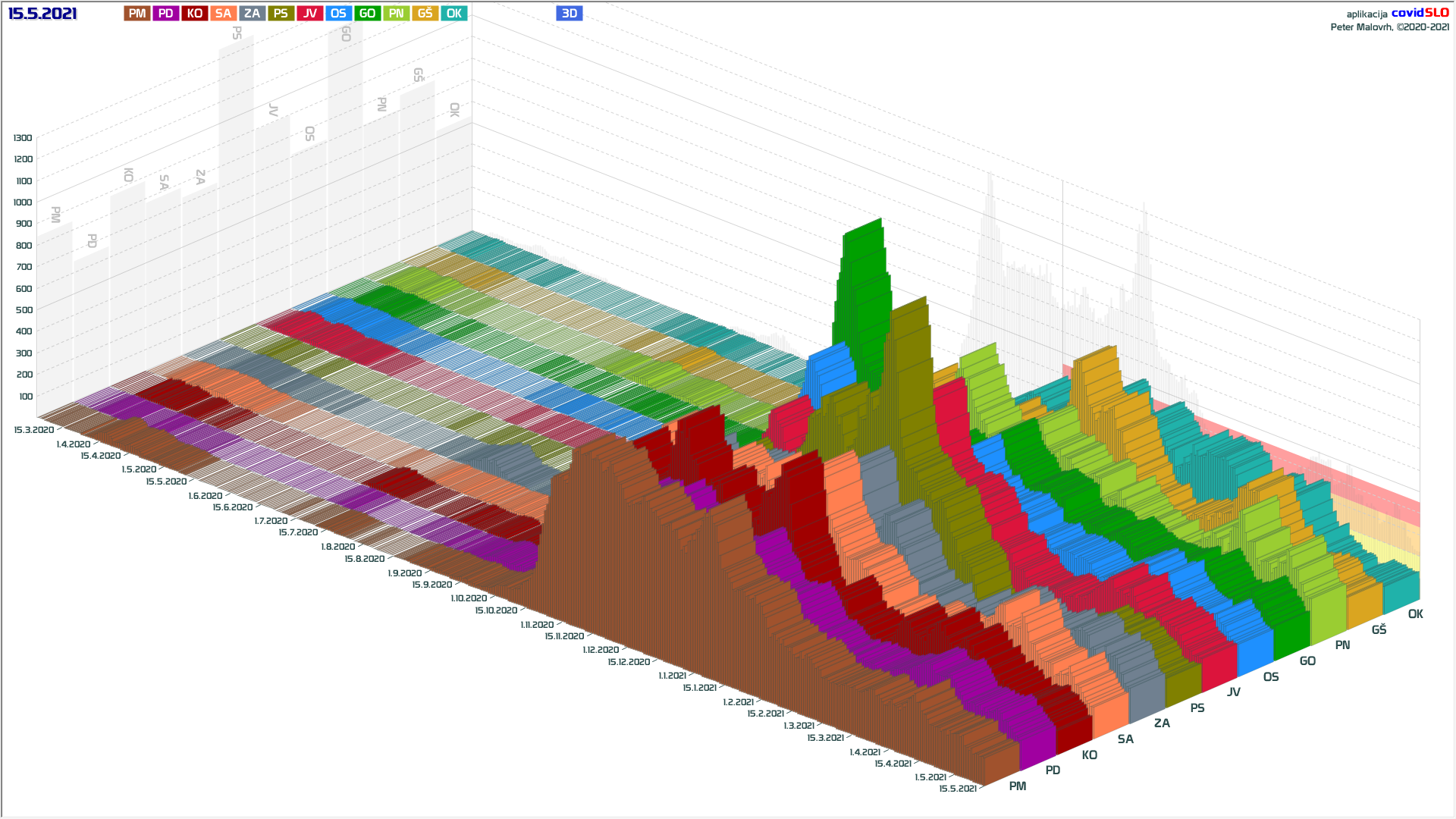Toggle the PM region legend button

[x=137, y=13]
